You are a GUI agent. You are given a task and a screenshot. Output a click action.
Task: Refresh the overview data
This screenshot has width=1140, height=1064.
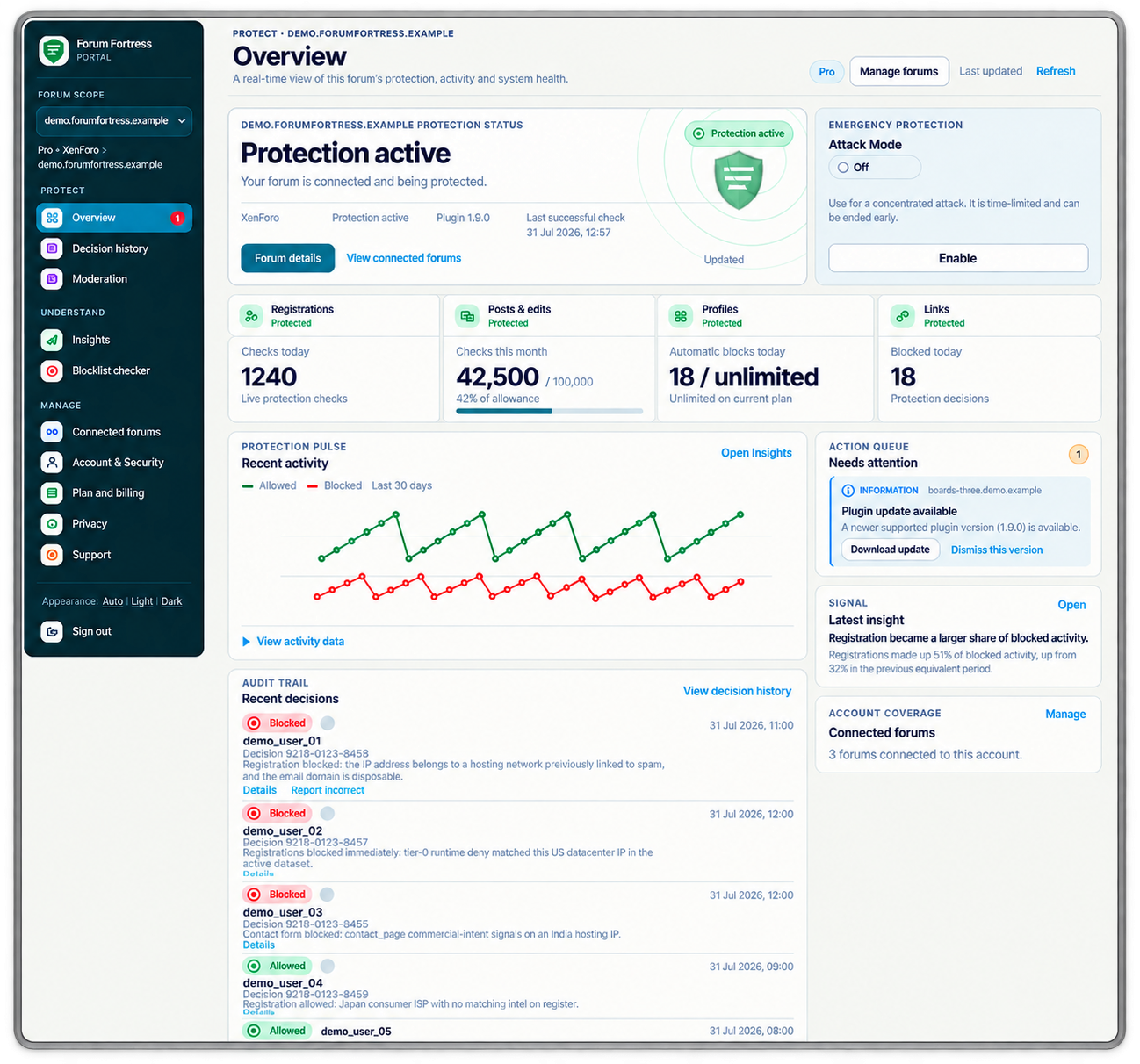pyautogui.click(x=1056, y=72)
